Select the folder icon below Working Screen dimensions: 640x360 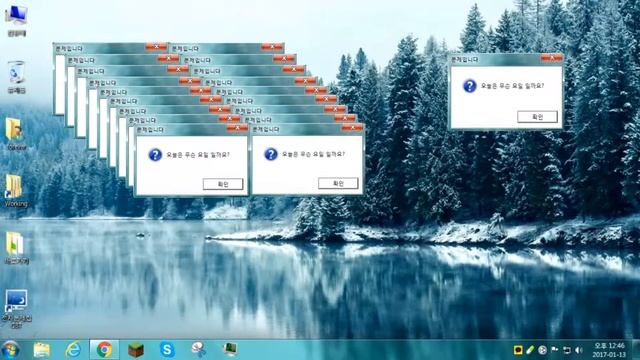tap(16, 248)
